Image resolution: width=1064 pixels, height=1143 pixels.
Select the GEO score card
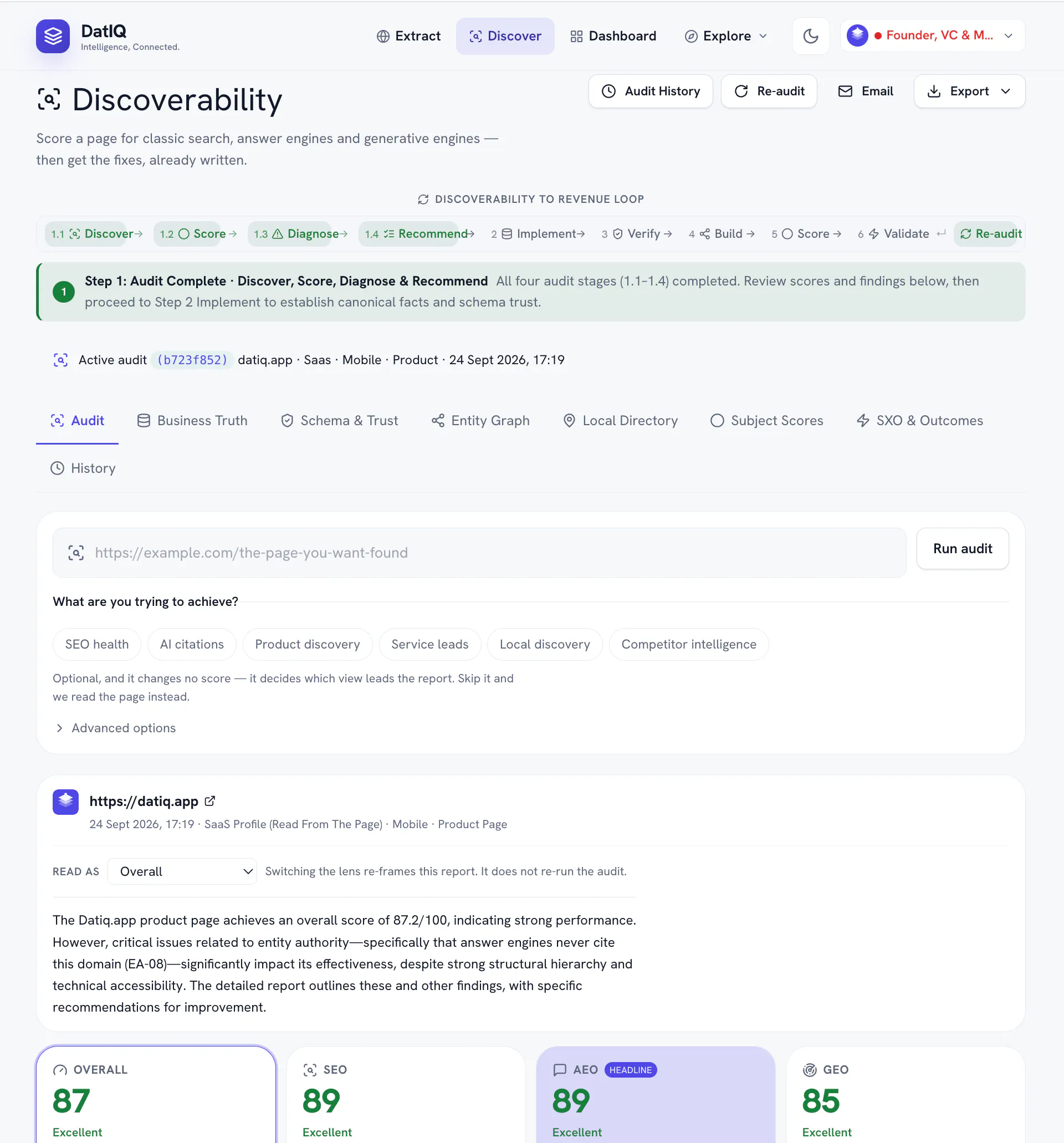906,1095
